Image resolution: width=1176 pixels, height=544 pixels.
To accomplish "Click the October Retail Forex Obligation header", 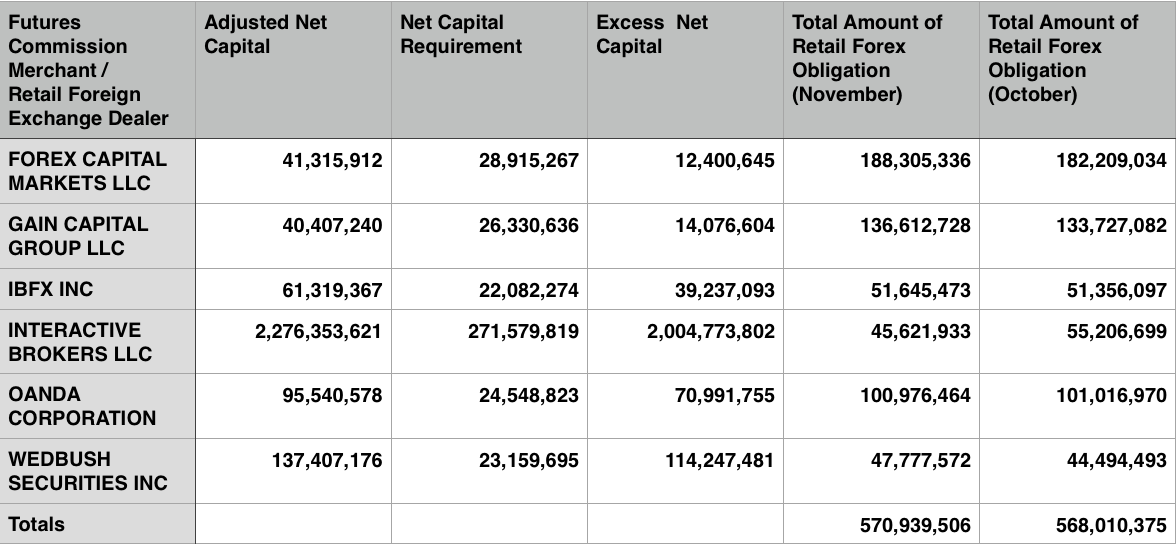I will click(1063, 58).
